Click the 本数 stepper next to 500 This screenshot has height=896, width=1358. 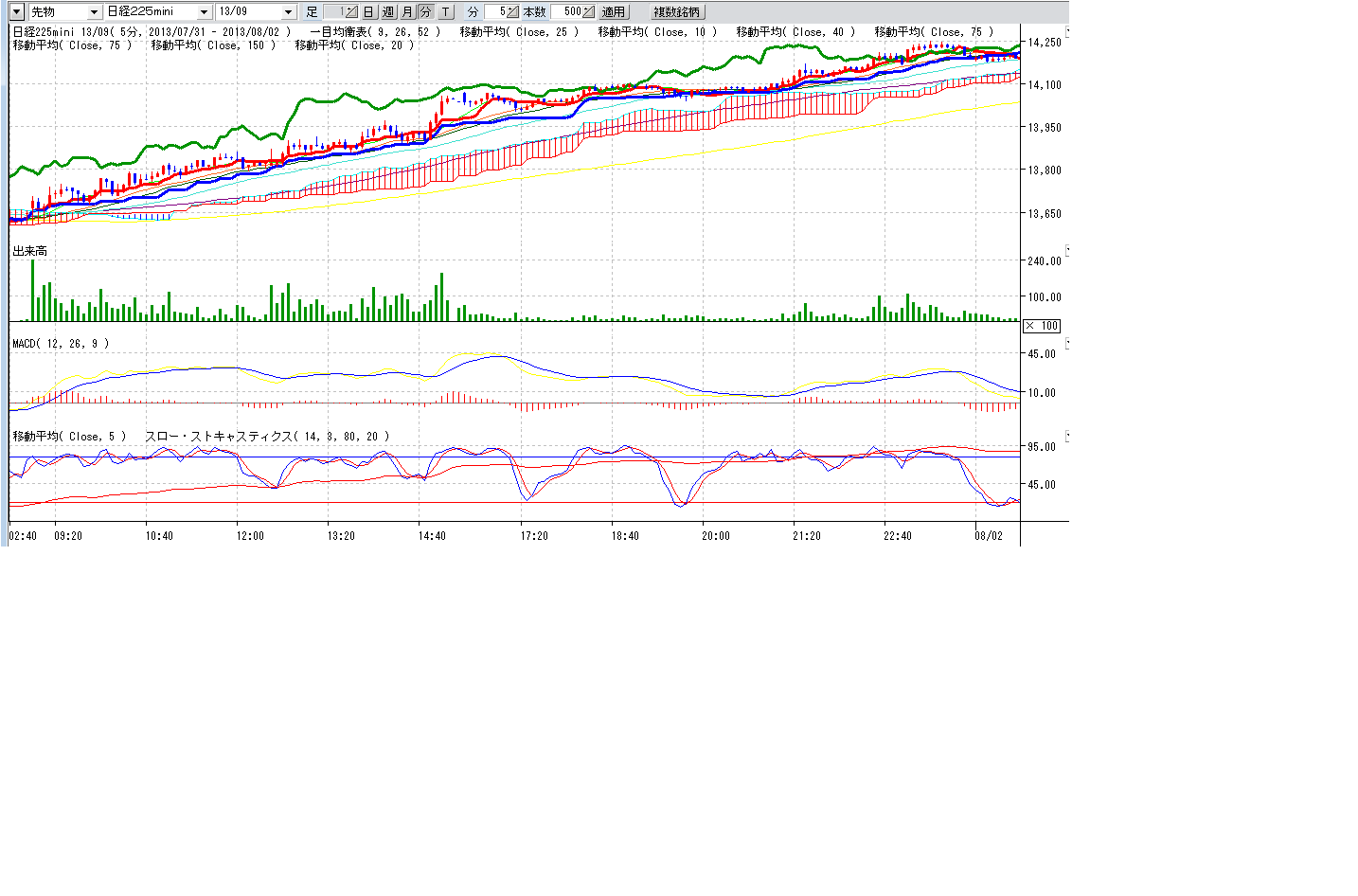click(588, 12)
